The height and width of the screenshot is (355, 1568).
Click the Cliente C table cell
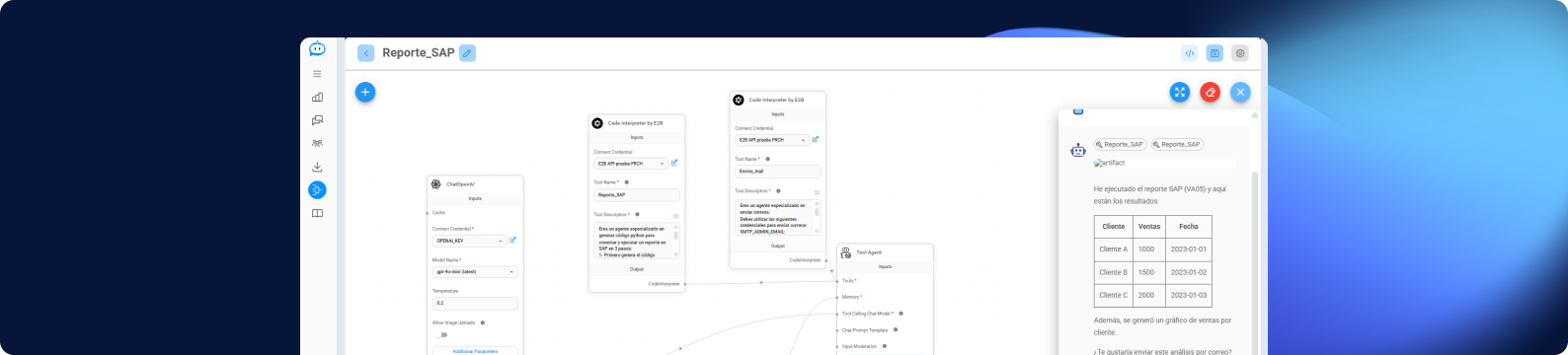1114,295
